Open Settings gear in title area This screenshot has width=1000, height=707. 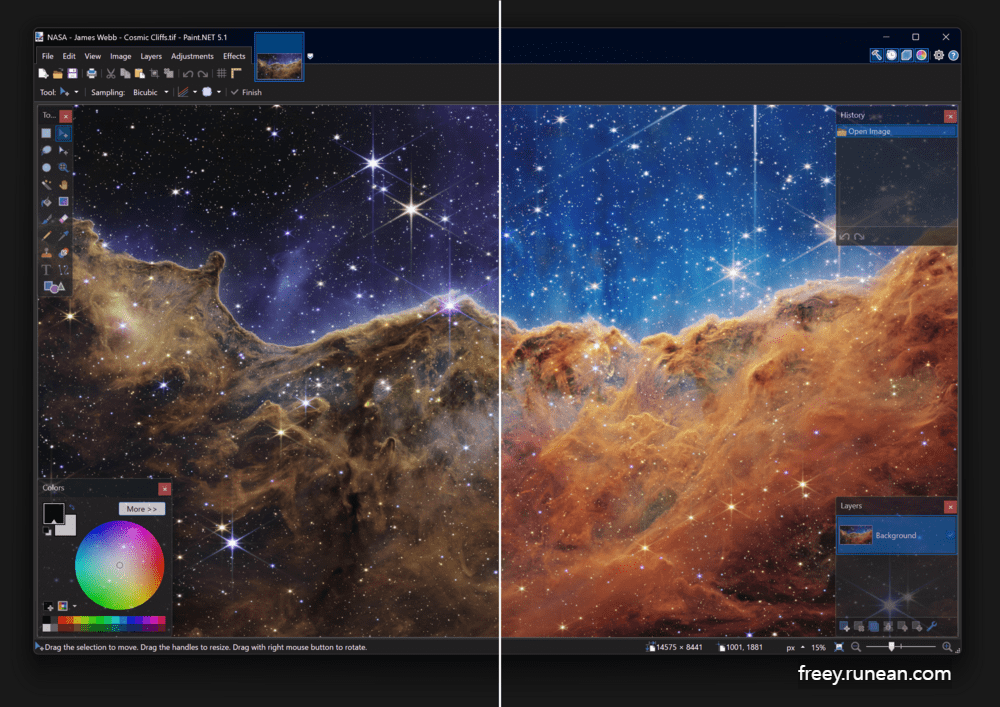coord(939,55)
